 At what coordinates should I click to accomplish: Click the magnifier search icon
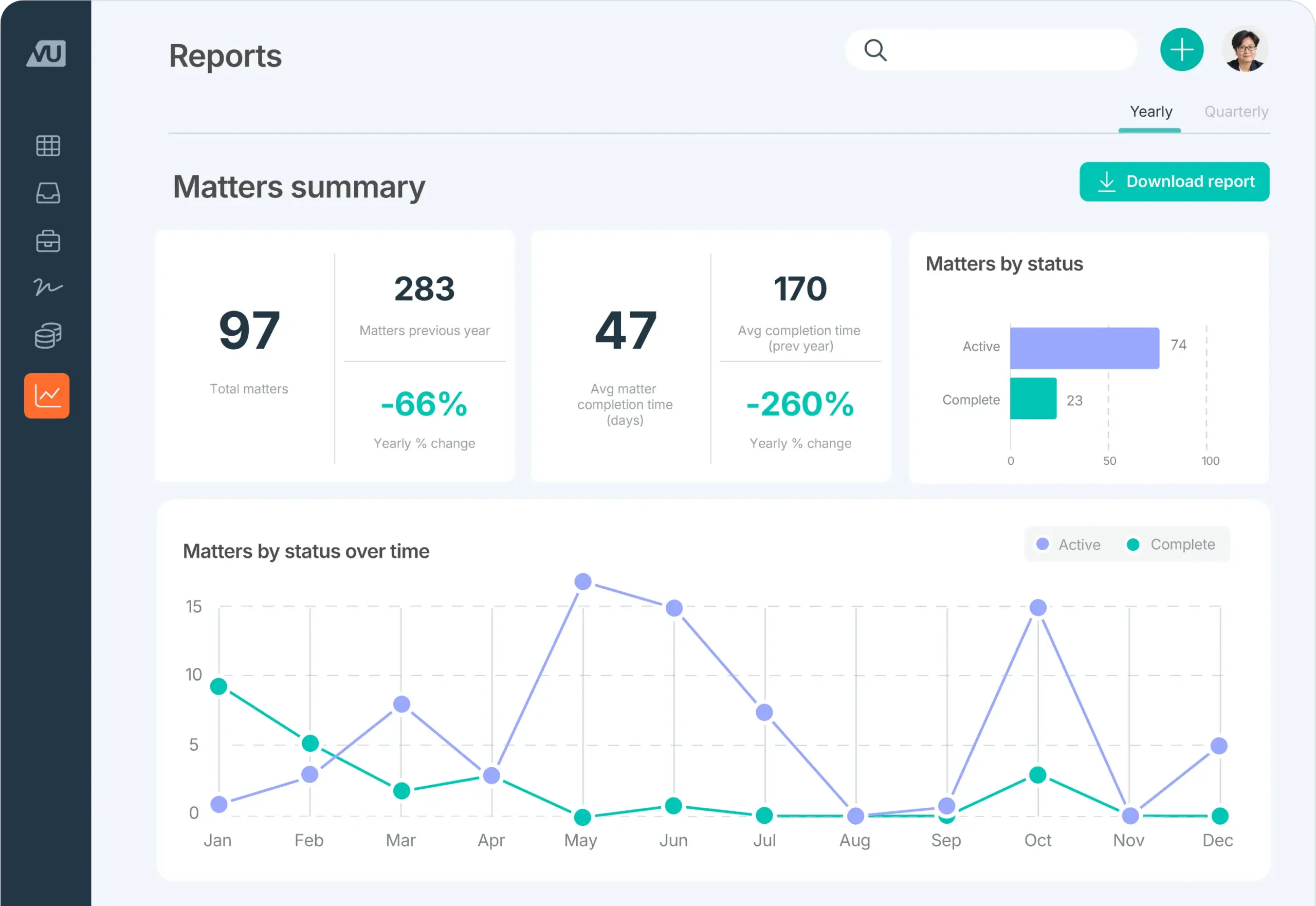[875, 50]
